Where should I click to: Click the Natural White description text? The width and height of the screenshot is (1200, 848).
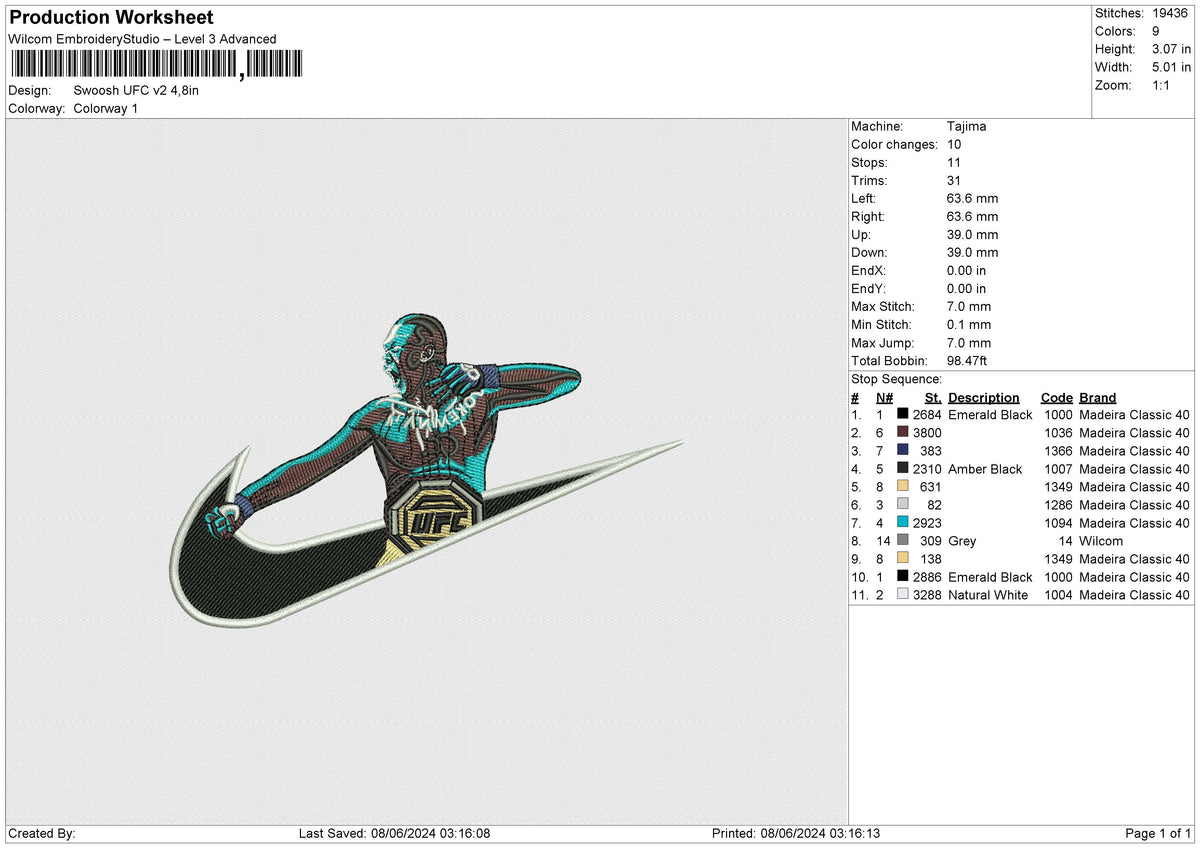point(990,595)
